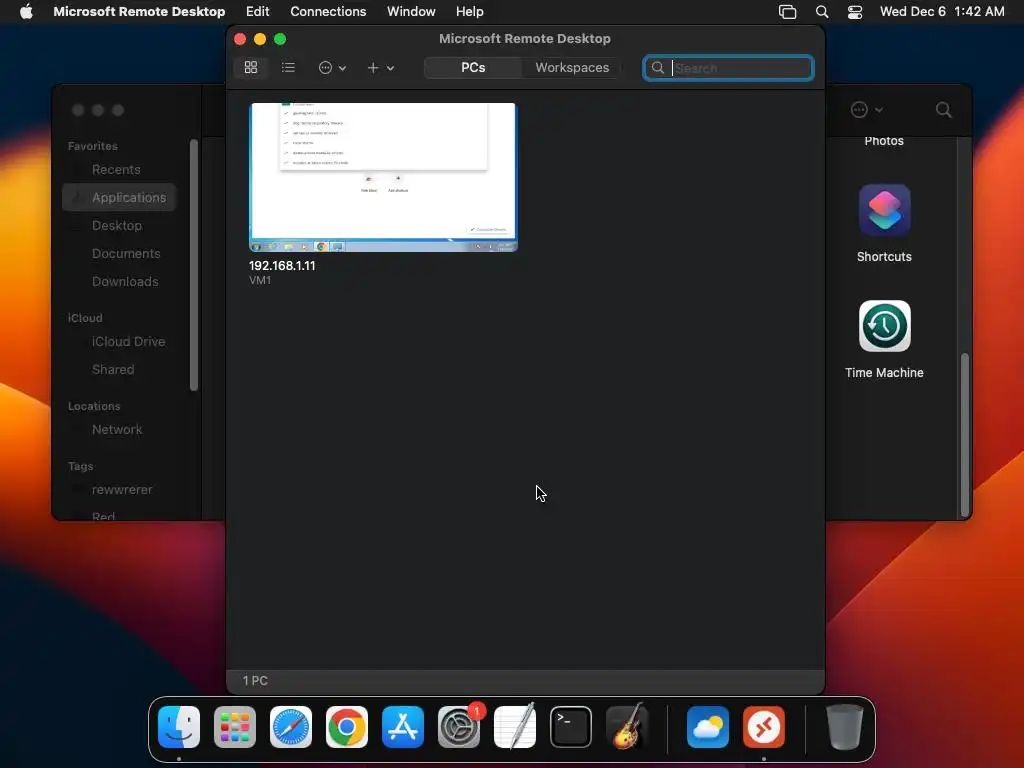The height and width of the screenshot is (768, 1024).
Task: Open Control Center in menu bar
Action: [x=855, y=12]
